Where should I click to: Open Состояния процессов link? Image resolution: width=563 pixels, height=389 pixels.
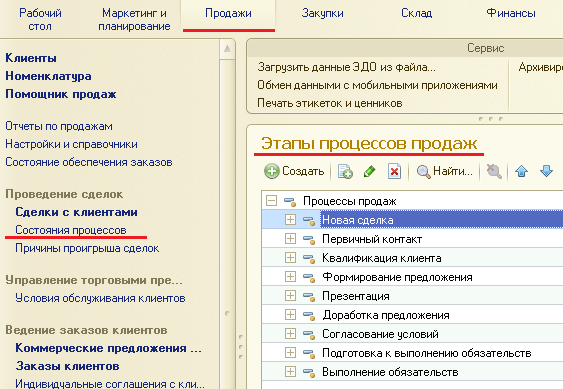tap(71, 230)
